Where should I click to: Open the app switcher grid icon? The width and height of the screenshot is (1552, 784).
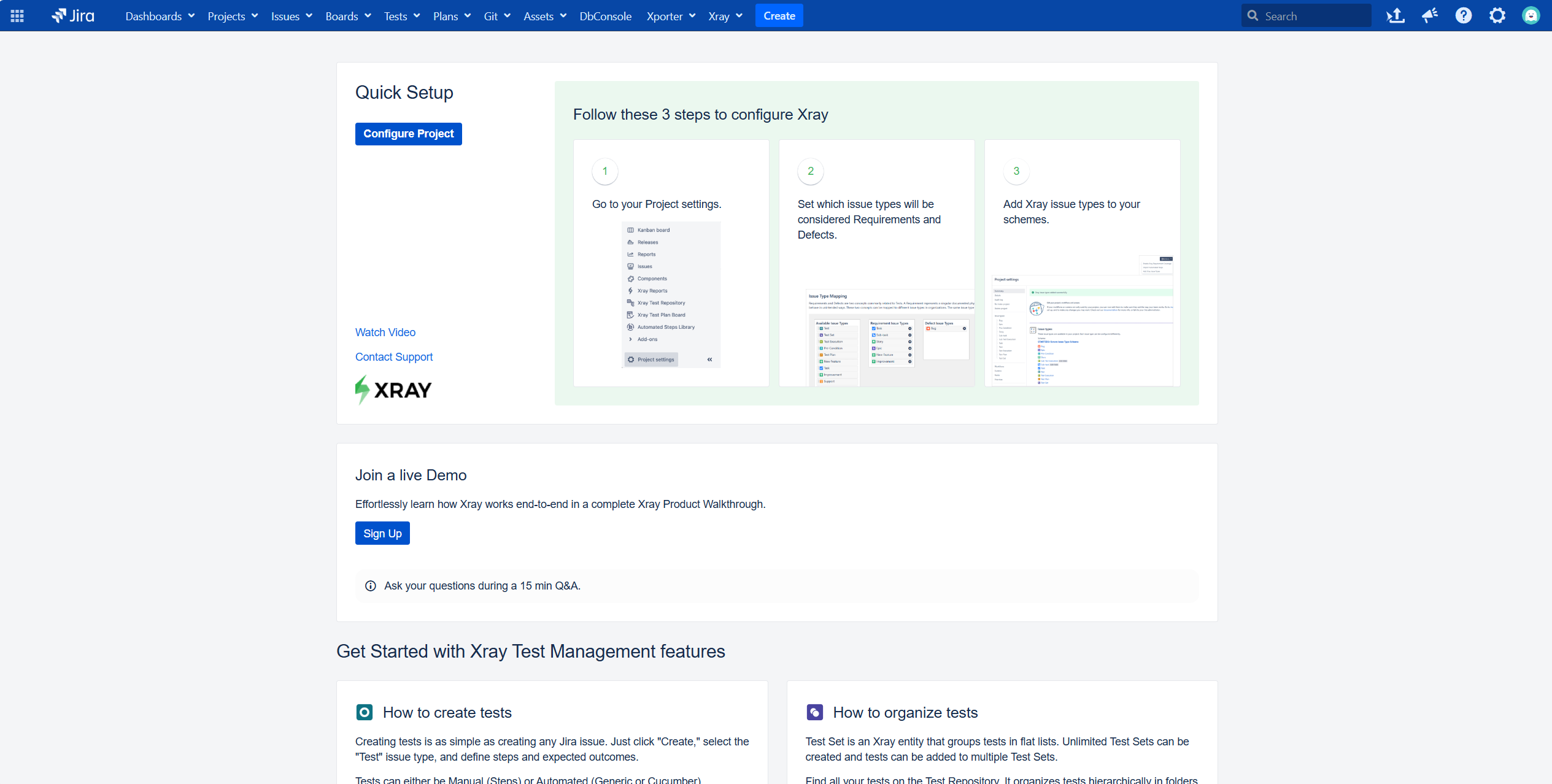[17, 16]
